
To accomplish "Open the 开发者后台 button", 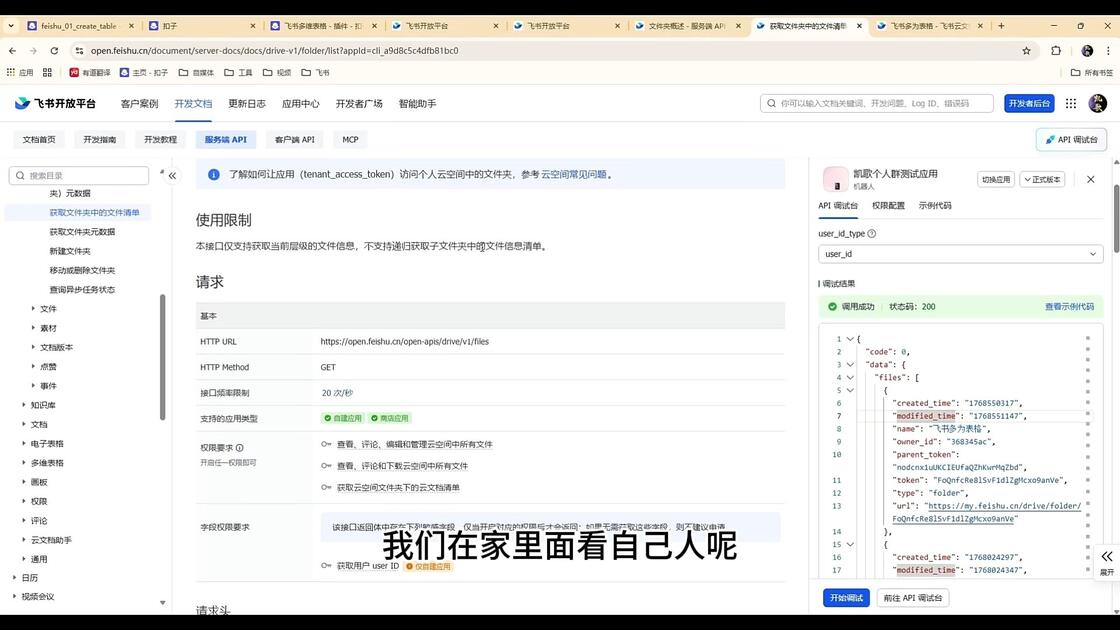I will pos(1029,104).
